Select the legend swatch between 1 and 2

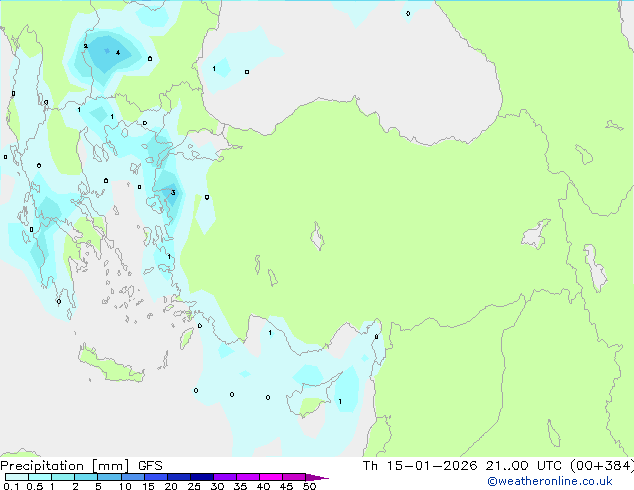pos(63,477)
